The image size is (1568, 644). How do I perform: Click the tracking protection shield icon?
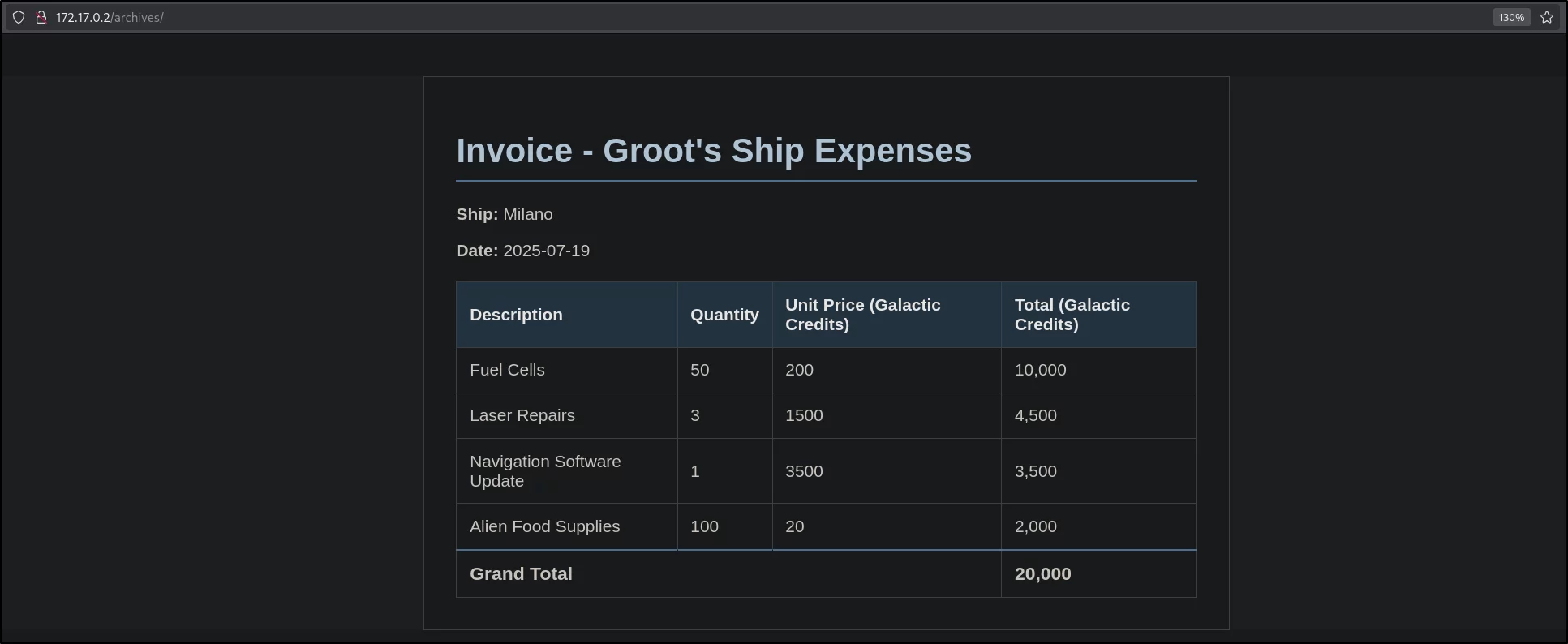tap(19, 17)
